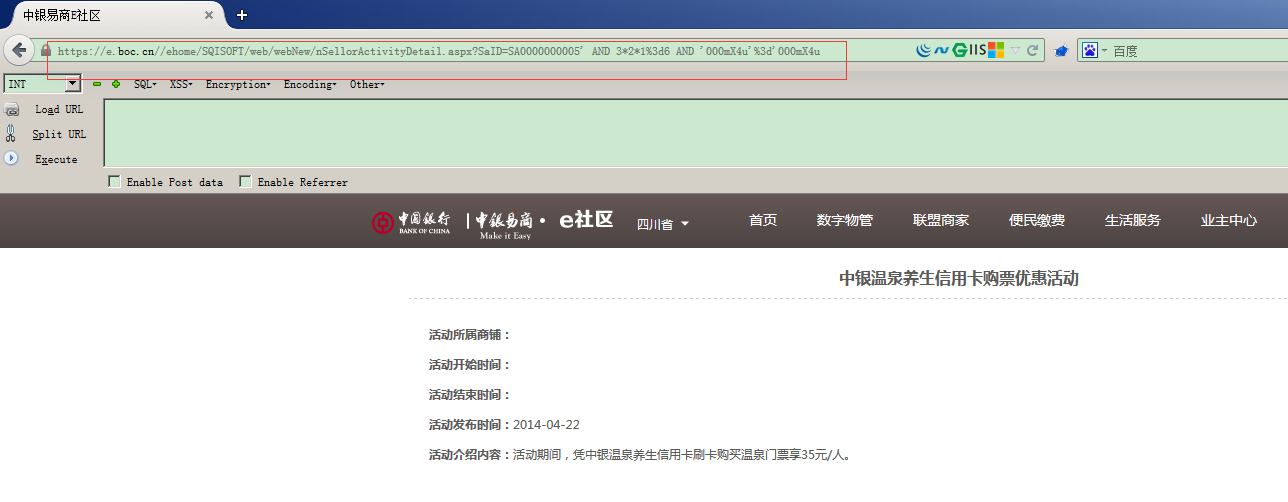Click the Split URL scissors icon
The width and height of the screenshot is (1288, 502).
pyautogui.click(x=11, y=134)
